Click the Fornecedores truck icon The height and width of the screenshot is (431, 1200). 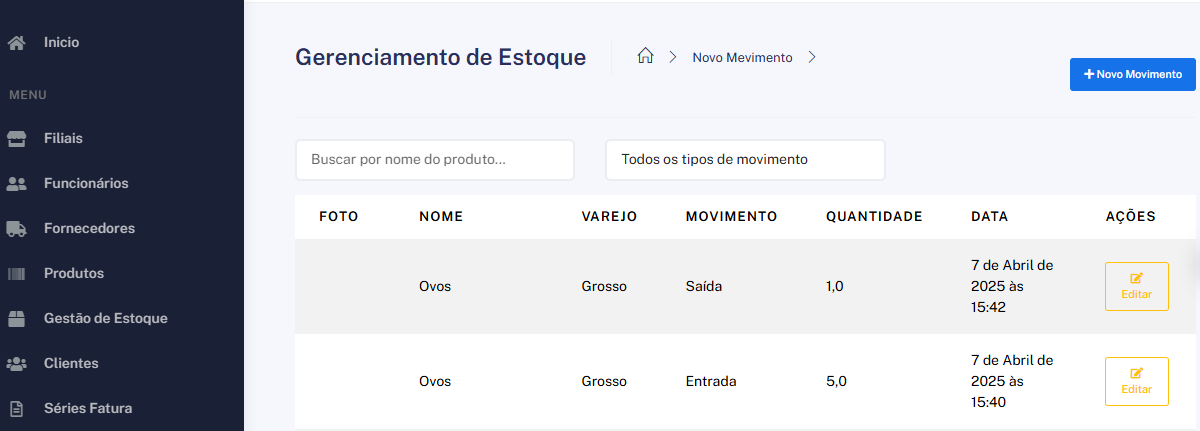point(16,229)
